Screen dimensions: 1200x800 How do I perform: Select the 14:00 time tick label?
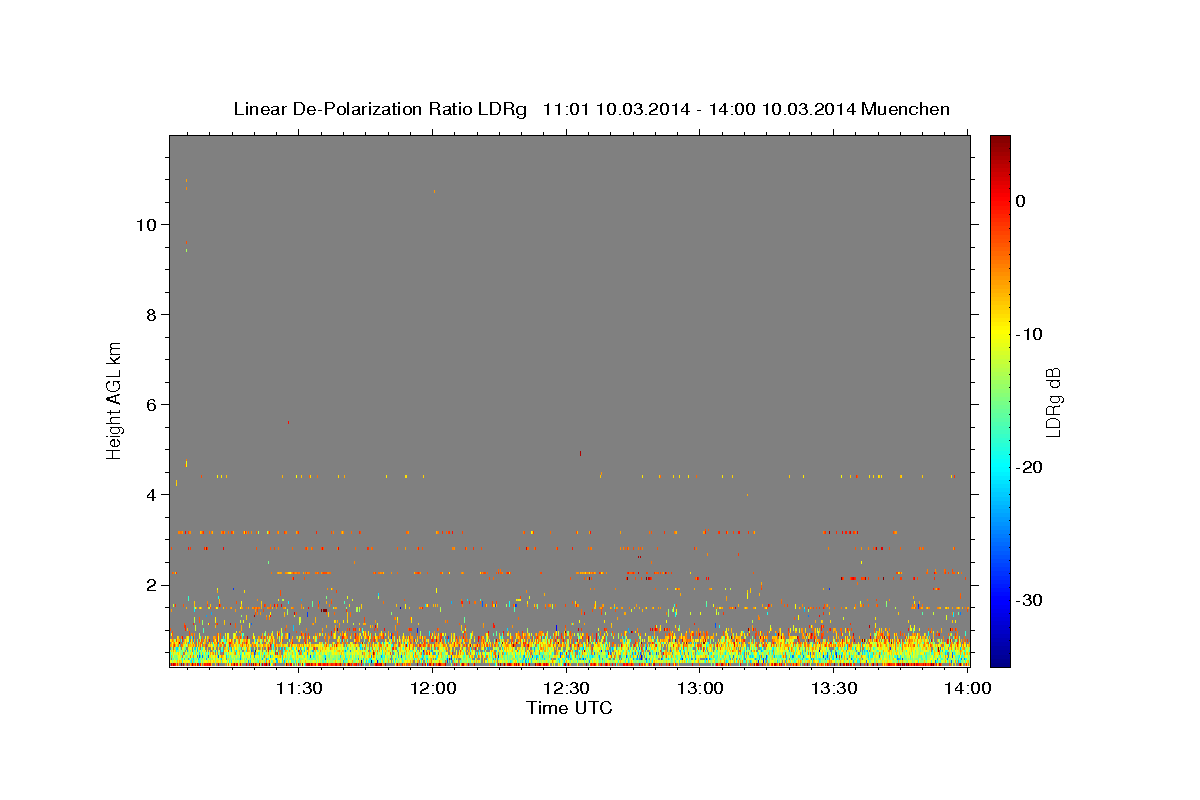(x=968, y=688)
